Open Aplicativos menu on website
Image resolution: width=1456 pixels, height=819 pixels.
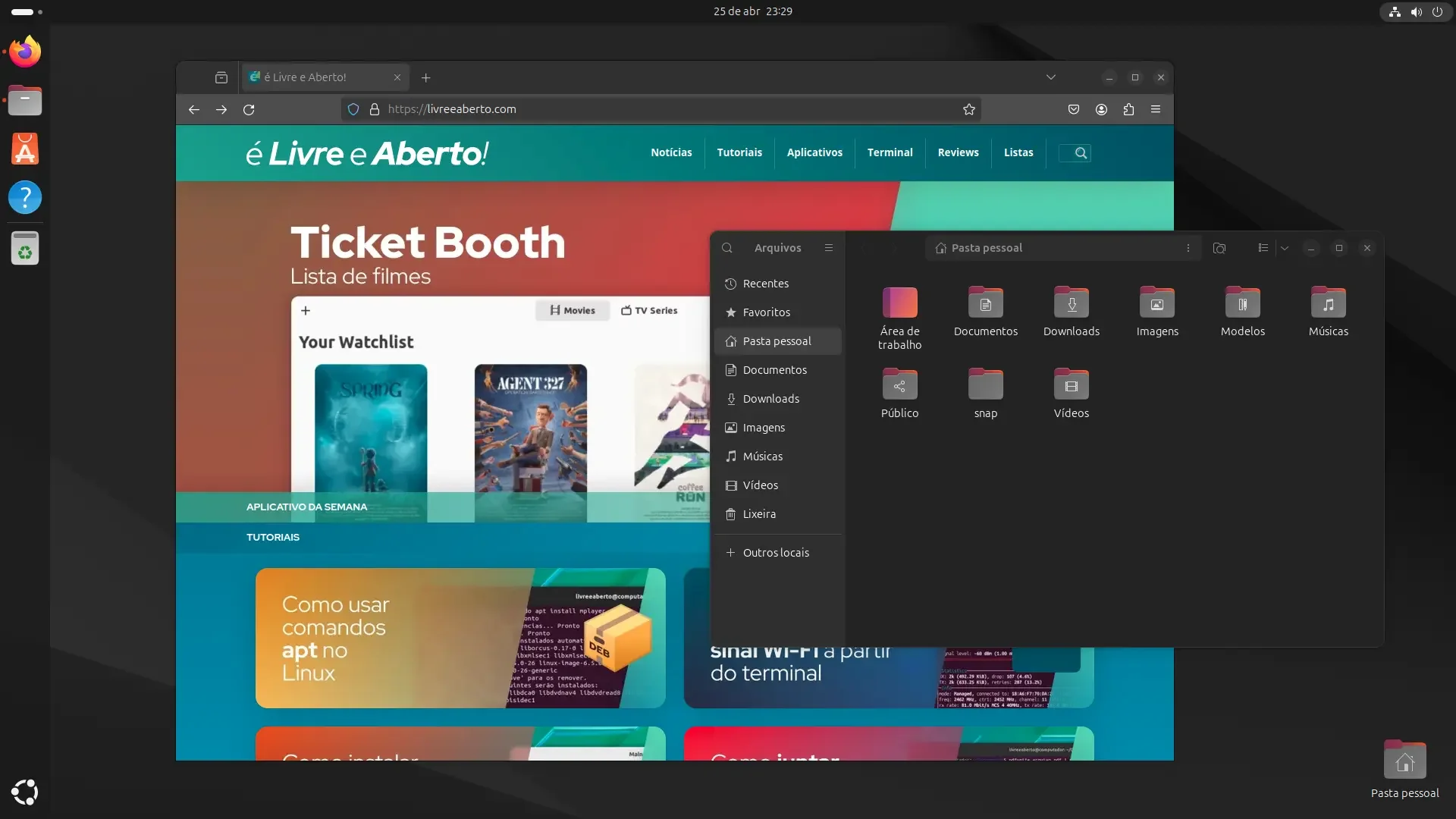(814, 152)
